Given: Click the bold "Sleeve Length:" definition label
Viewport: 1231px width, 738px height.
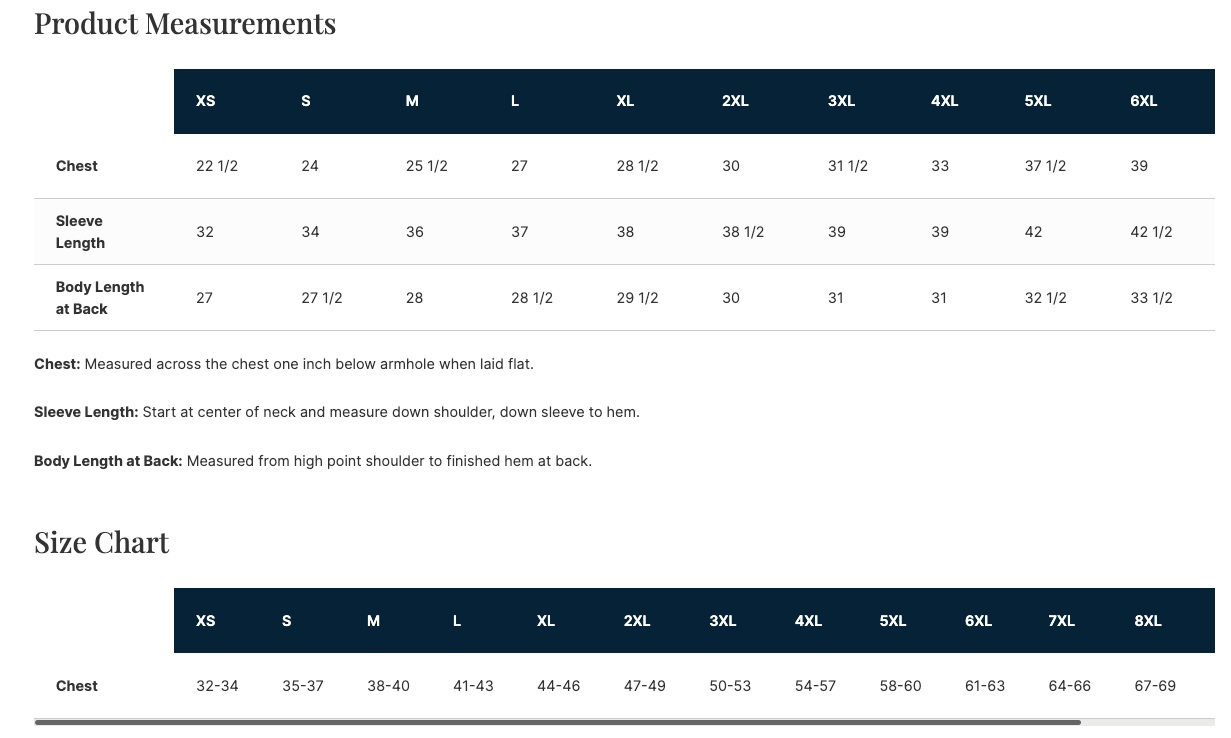Looking at the screenshot, I should (86, 412).
